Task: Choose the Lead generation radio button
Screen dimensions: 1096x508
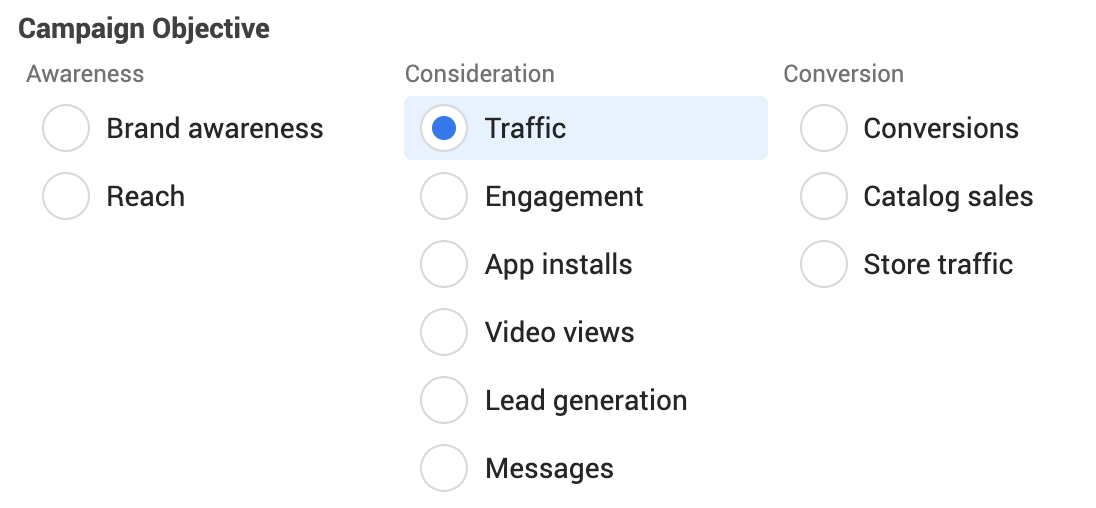Action: [444, 400]
